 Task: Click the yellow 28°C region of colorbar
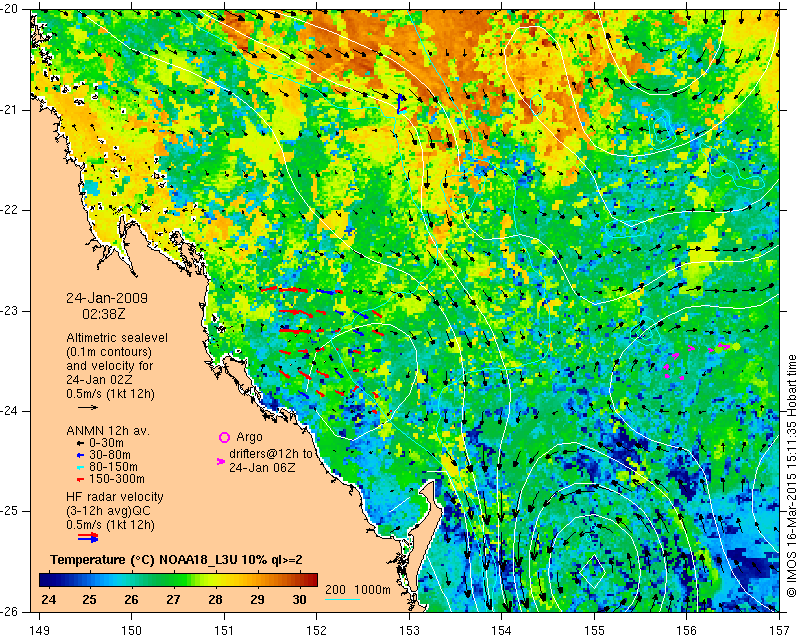pos(215,579)
